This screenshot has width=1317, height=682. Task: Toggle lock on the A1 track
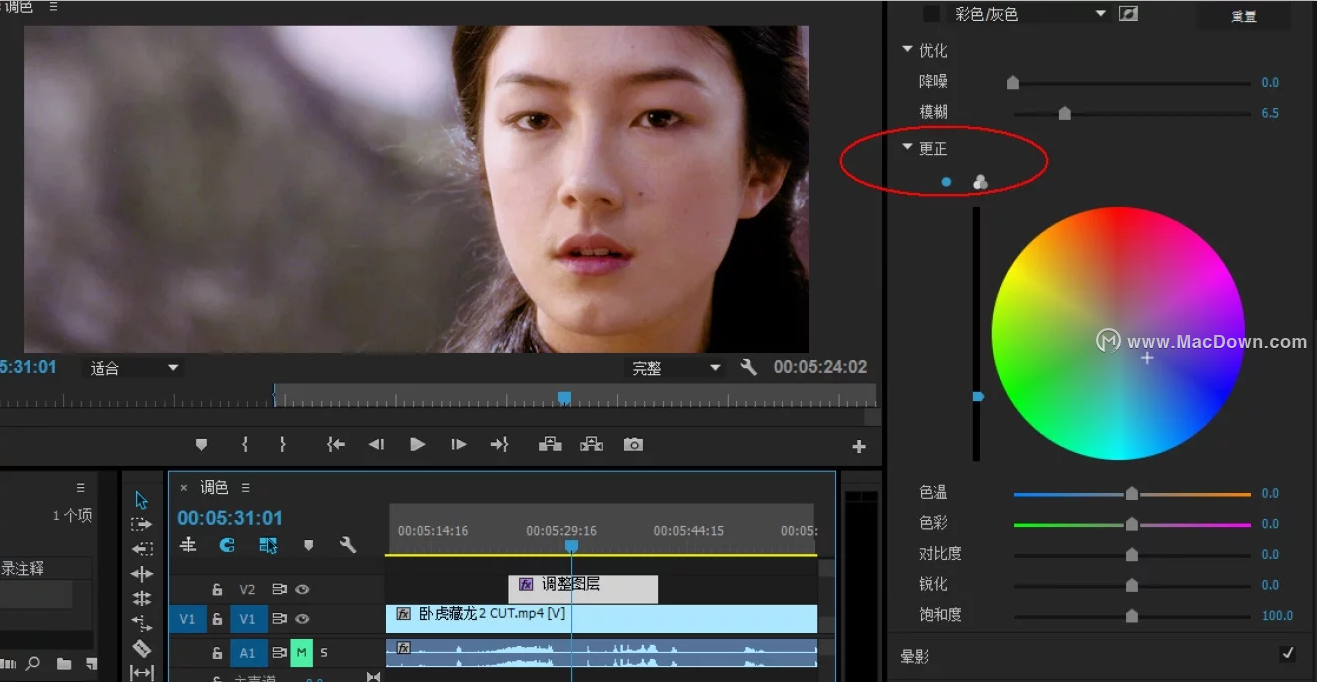tap(217, 653)
